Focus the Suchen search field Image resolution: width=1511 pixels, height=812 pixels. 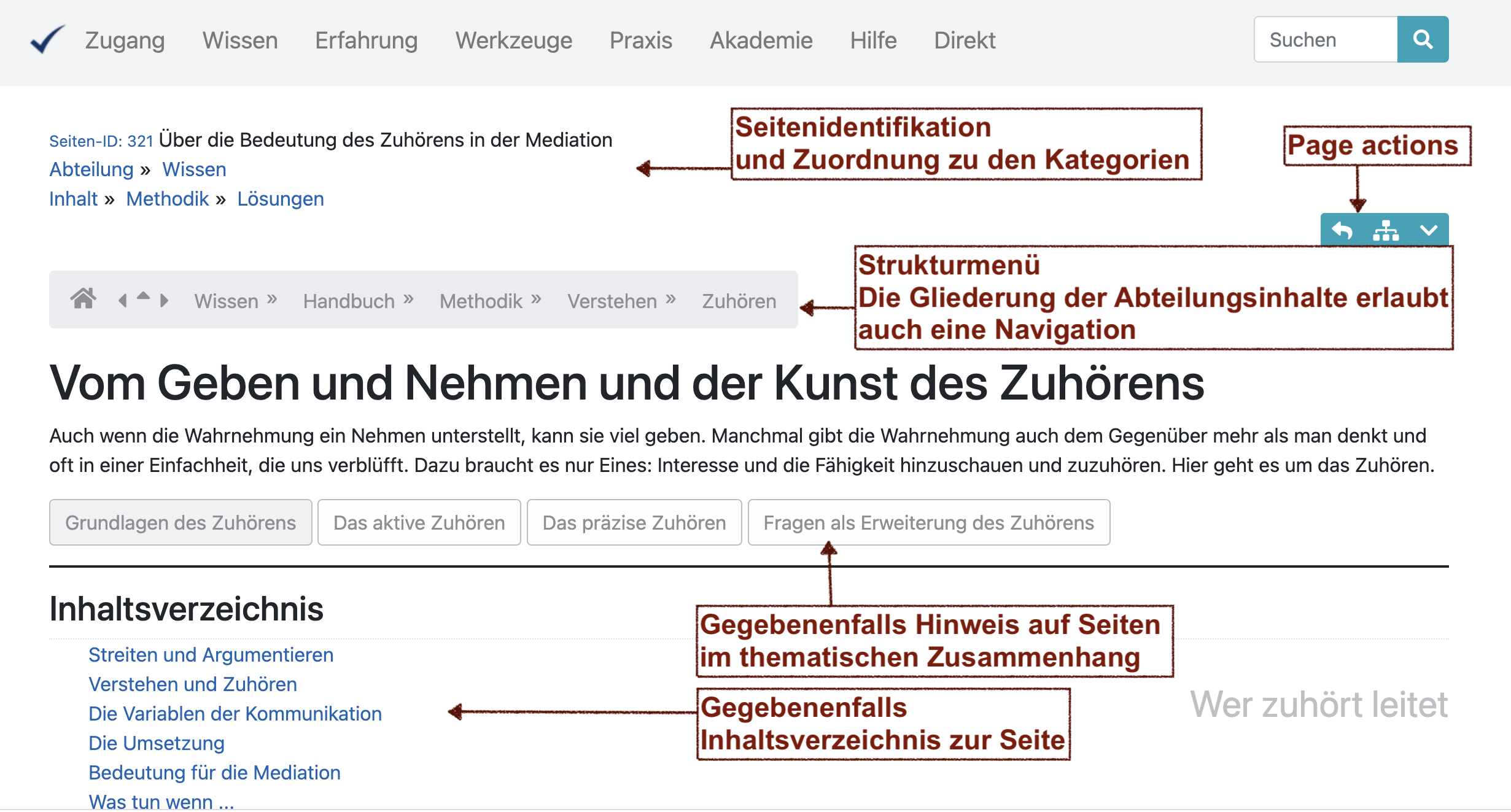[1325, 40]
